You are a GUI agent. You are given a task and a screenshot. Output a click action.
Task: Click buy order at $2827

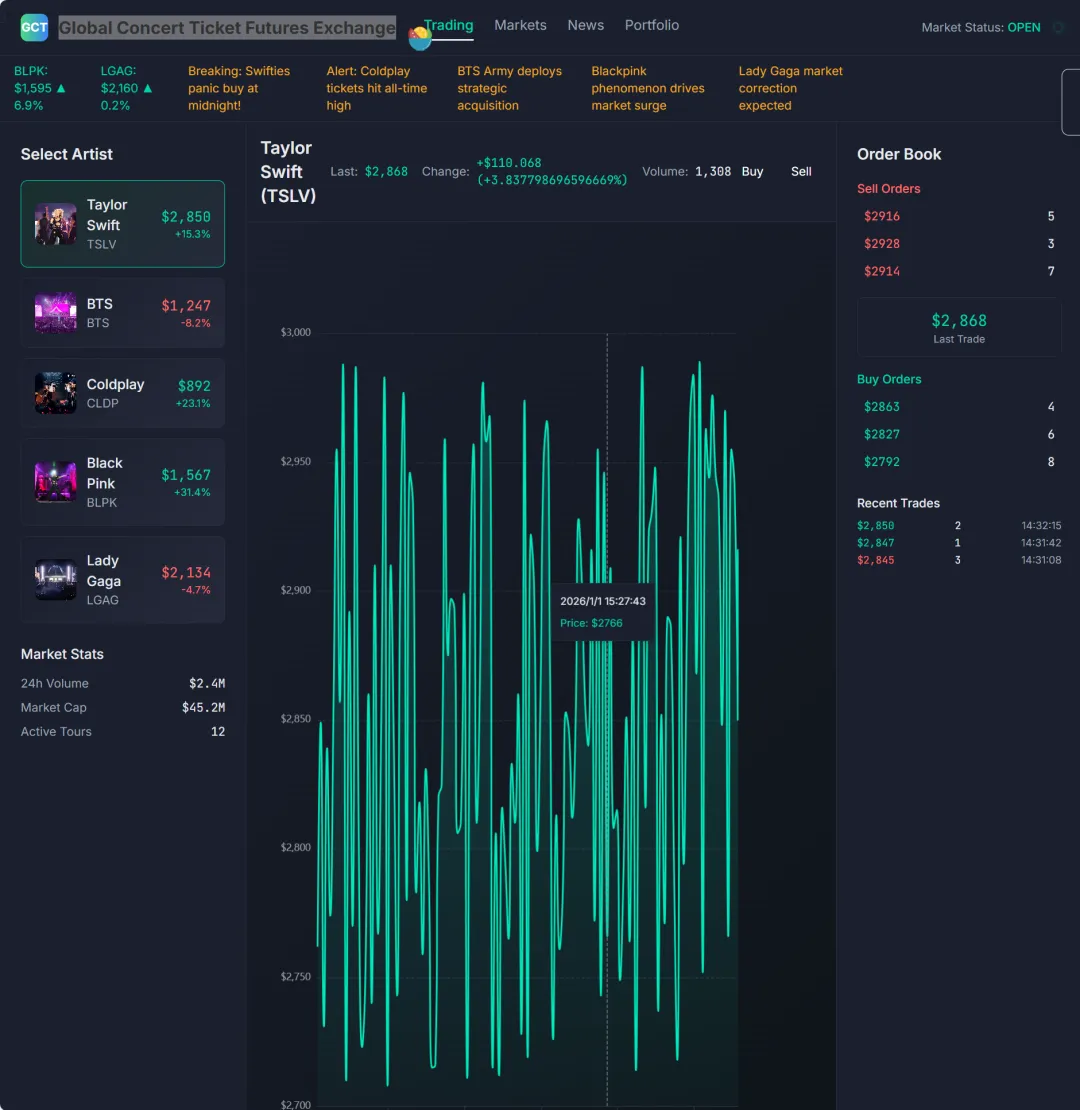[x=959, y=434]
